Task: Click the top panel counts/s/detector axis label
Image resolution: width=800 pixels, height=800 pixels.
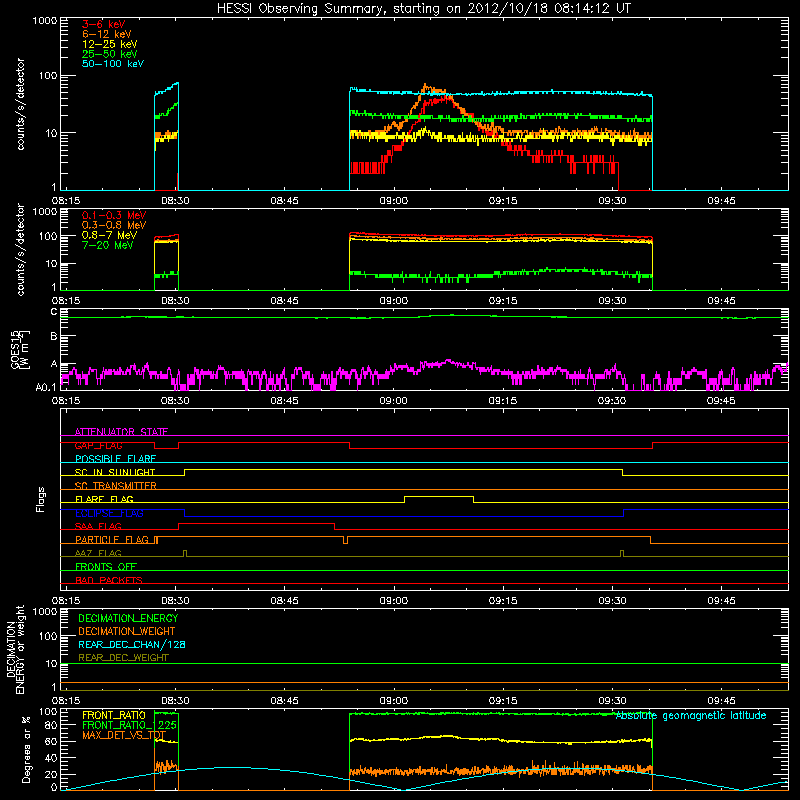Action: point(20,104)
